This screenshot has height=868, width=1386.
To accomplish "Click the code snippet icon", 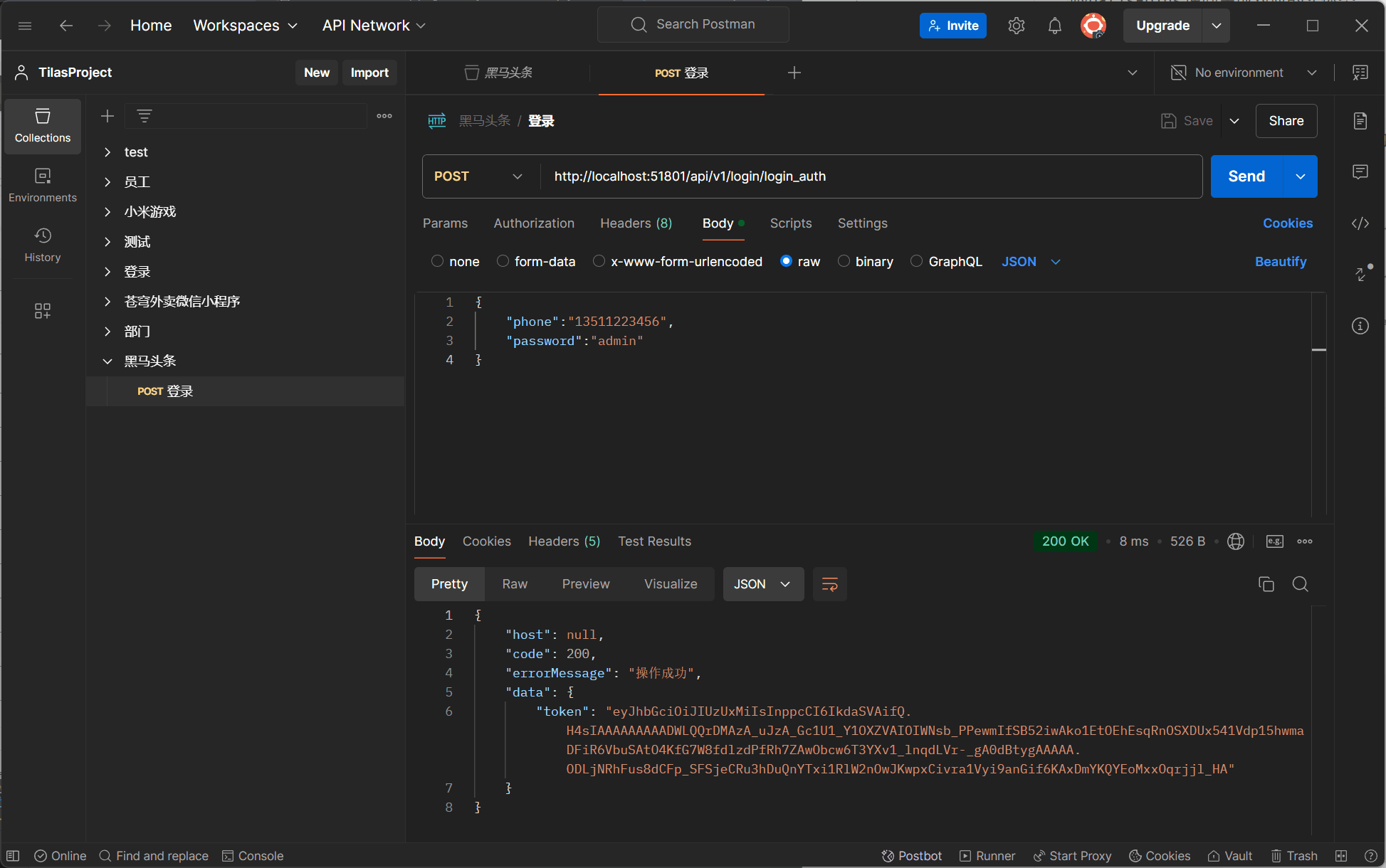I will click(x=1360, y=223).
